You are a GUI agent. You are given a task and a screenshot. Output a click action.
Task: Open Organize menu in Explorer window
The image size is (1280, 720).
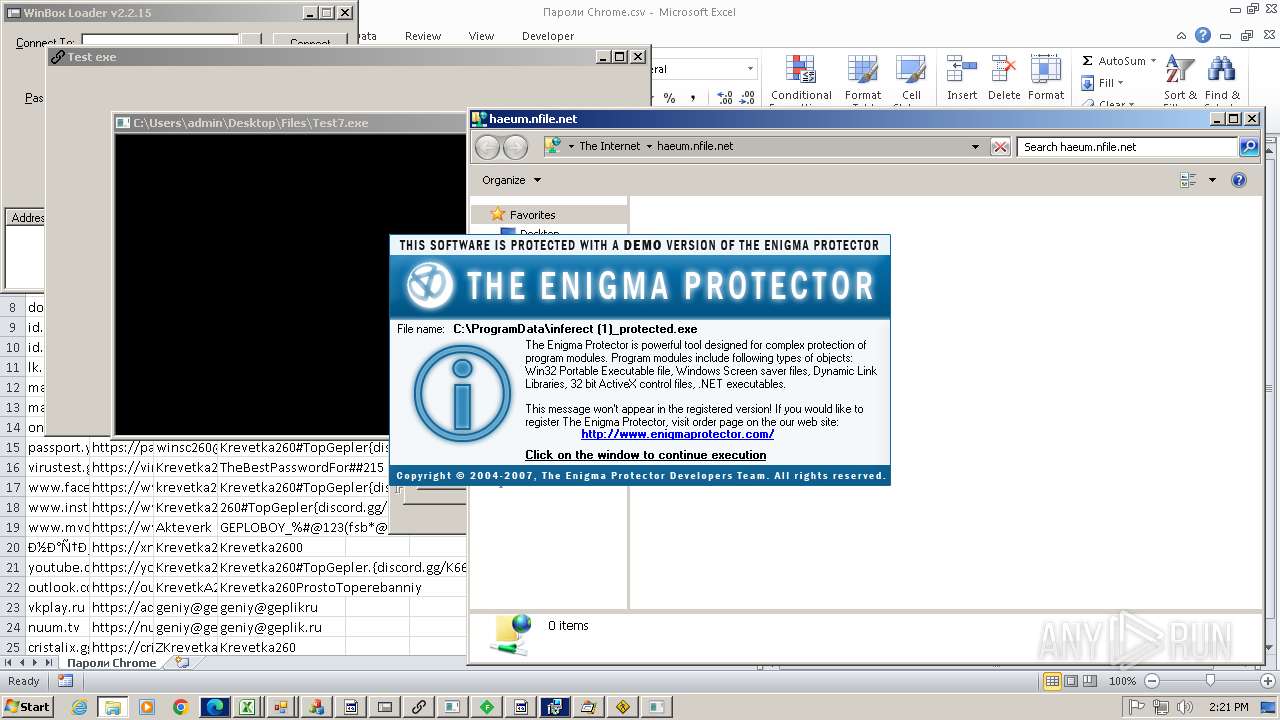[x=511, y=180]
